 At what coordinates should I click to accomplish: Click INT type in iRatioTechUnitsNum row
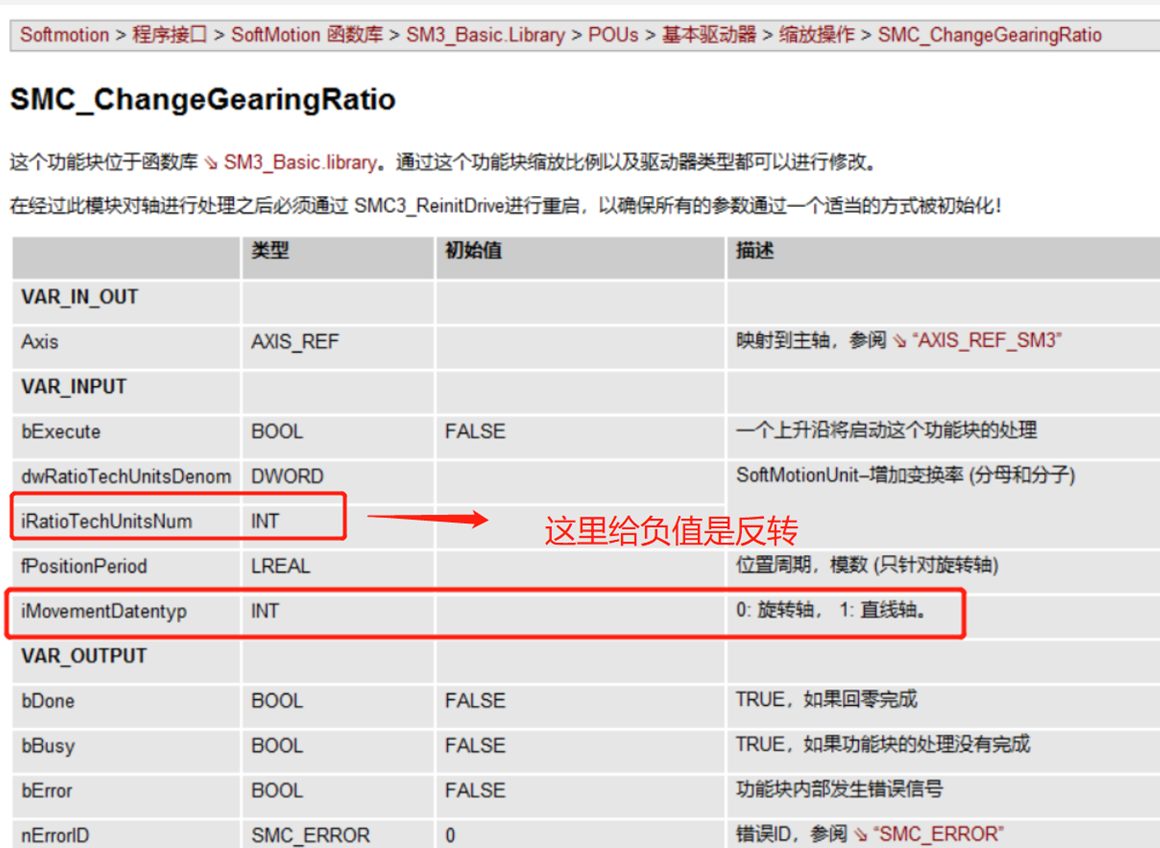click(265, 522)
